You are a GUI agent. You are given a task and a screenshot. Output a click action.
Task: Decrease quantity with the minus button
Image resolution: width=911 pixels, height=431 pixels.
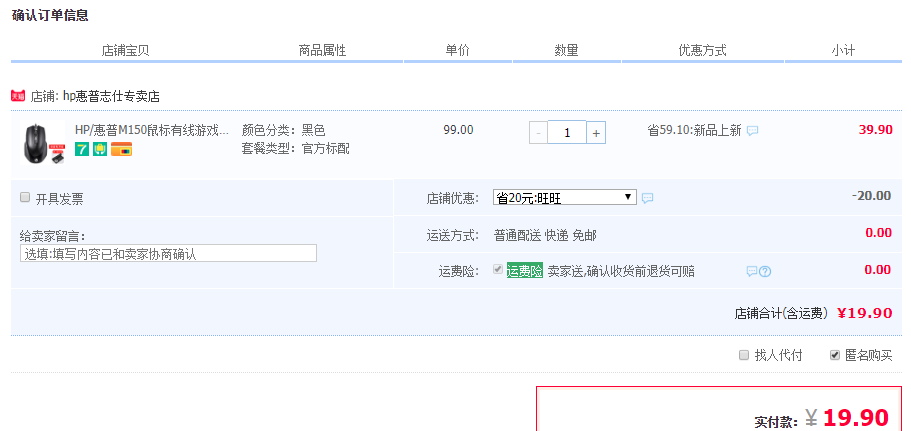538,133
